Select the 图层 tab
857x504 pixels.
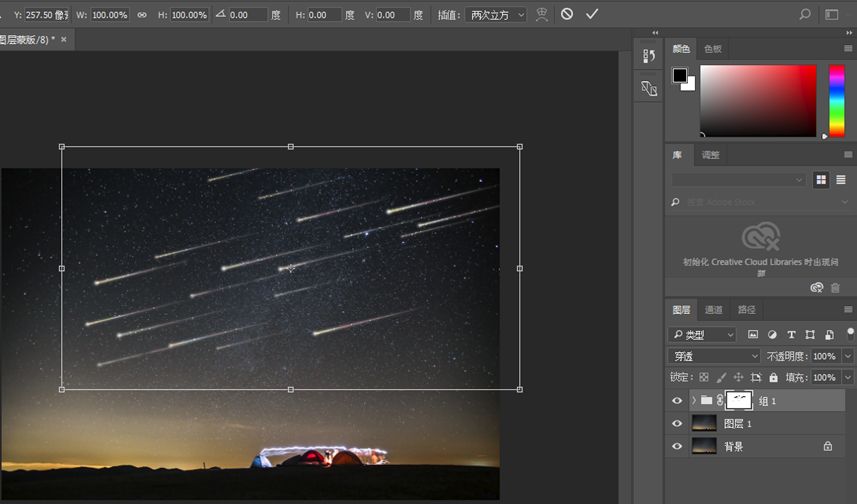pyautogui.click(x=681, y=310)
